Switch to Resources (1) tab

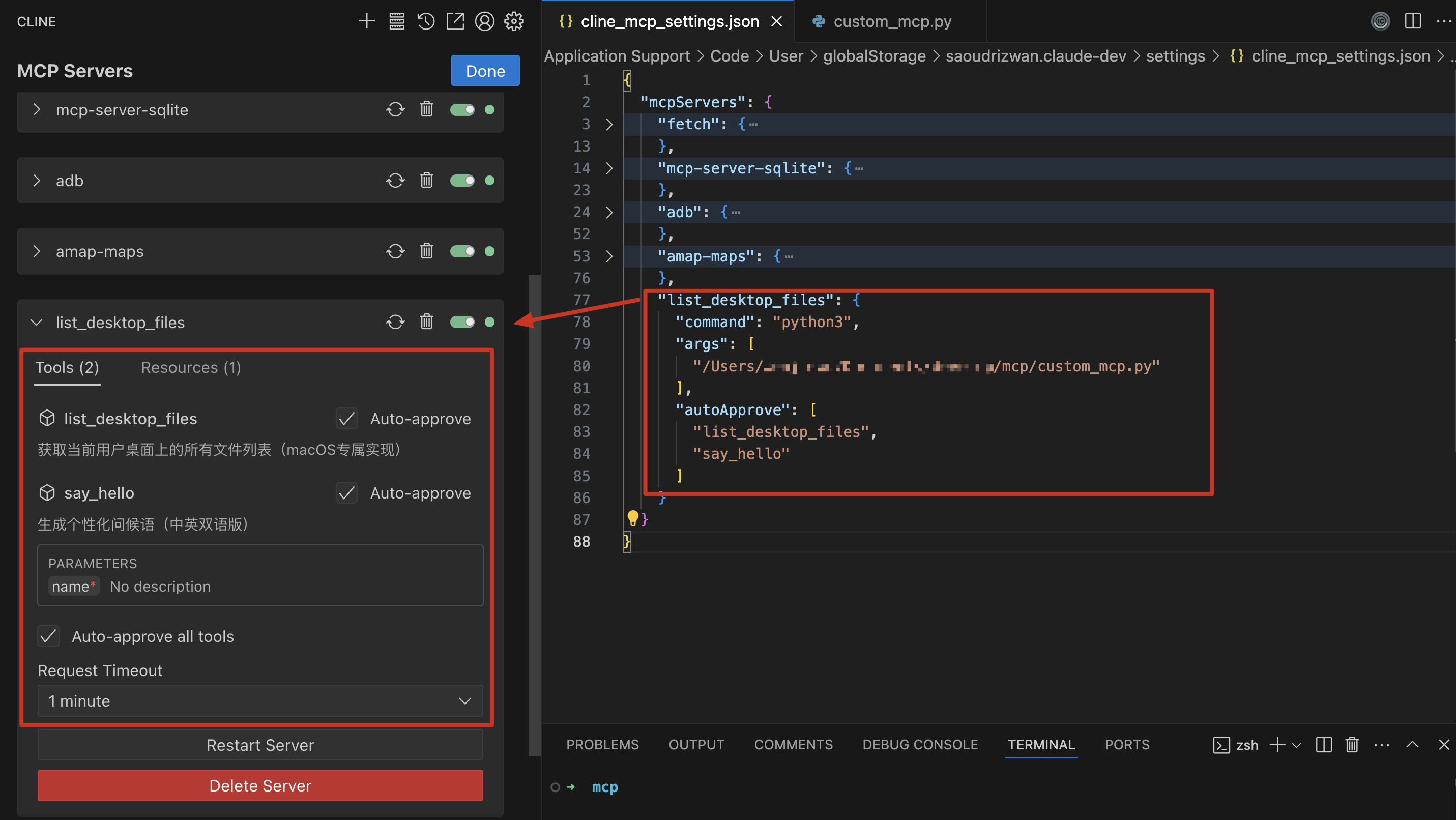click(190, 367)
